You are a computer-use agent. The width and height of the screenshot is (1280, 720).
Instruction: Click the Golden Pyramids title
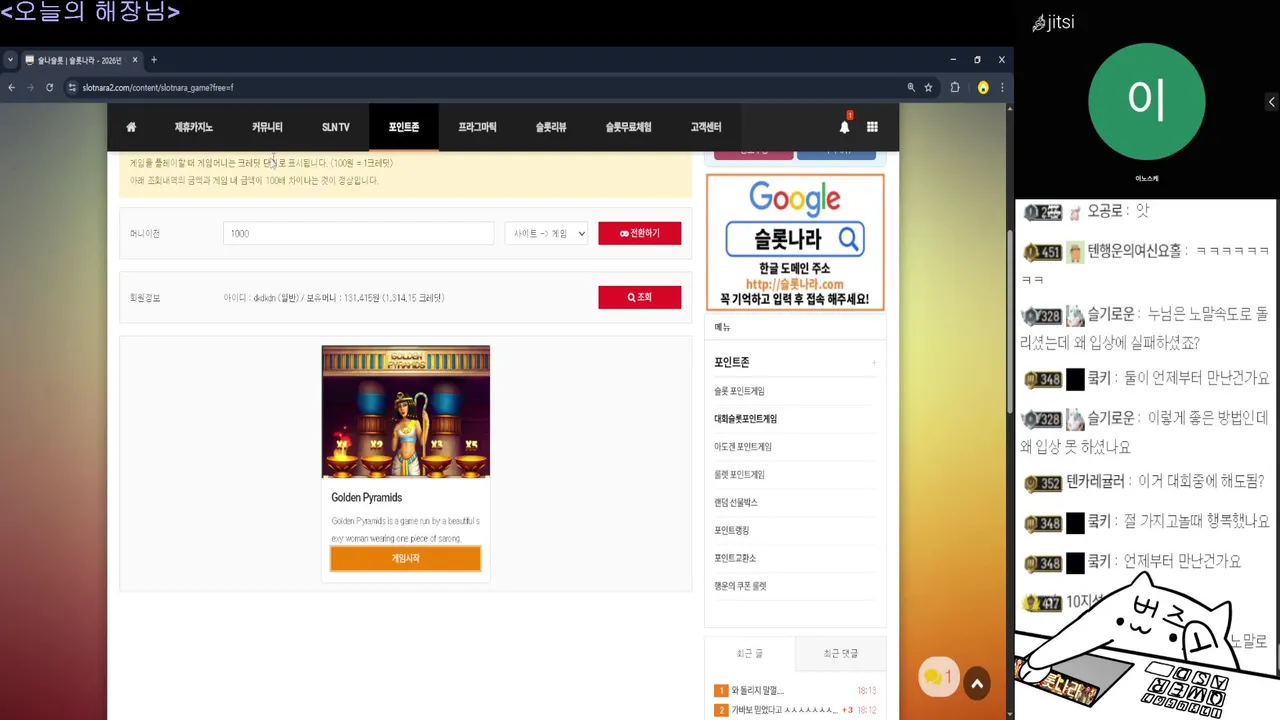(367, 497)
